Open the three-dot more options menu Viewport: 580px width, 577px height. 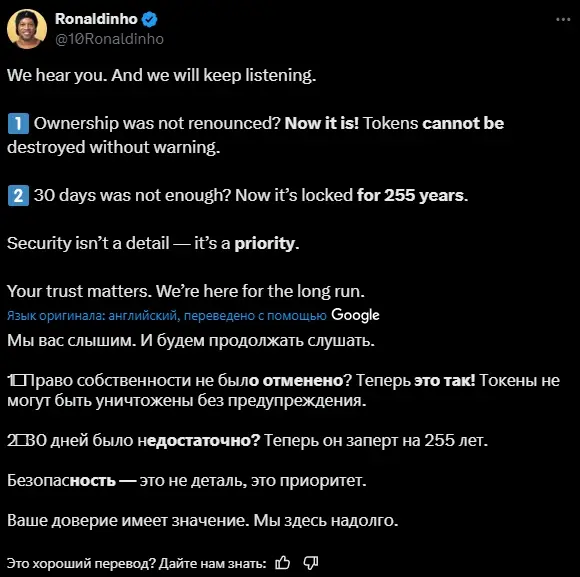[x=563, y=19]
